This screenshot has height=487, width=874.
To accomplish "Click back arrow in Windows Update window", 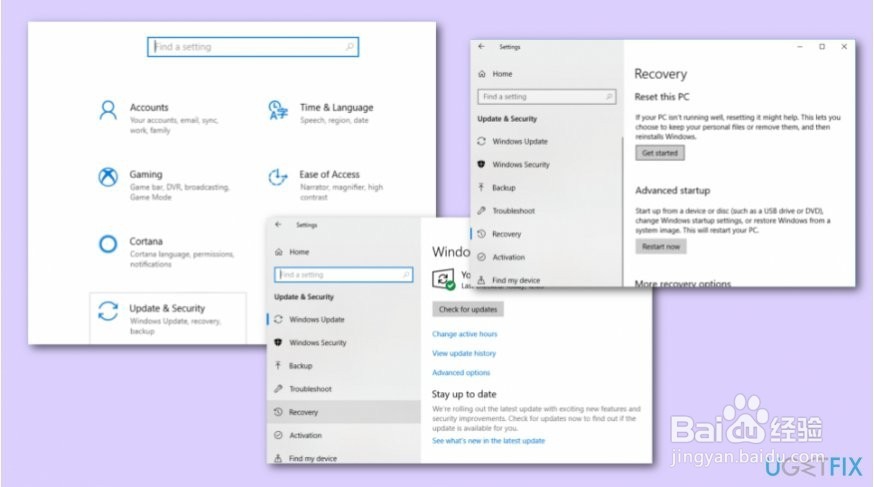I will click(278, 225).
